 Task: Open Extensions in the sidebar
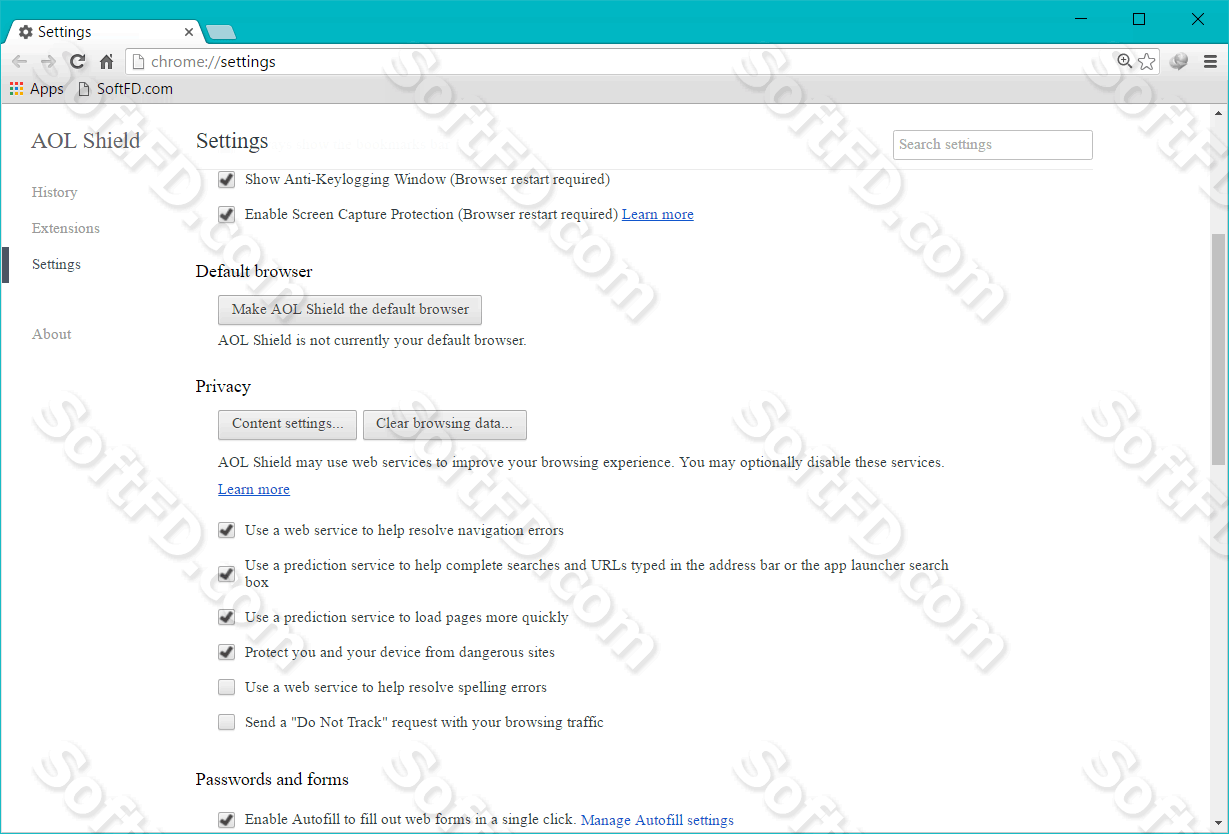coord(66,228)
